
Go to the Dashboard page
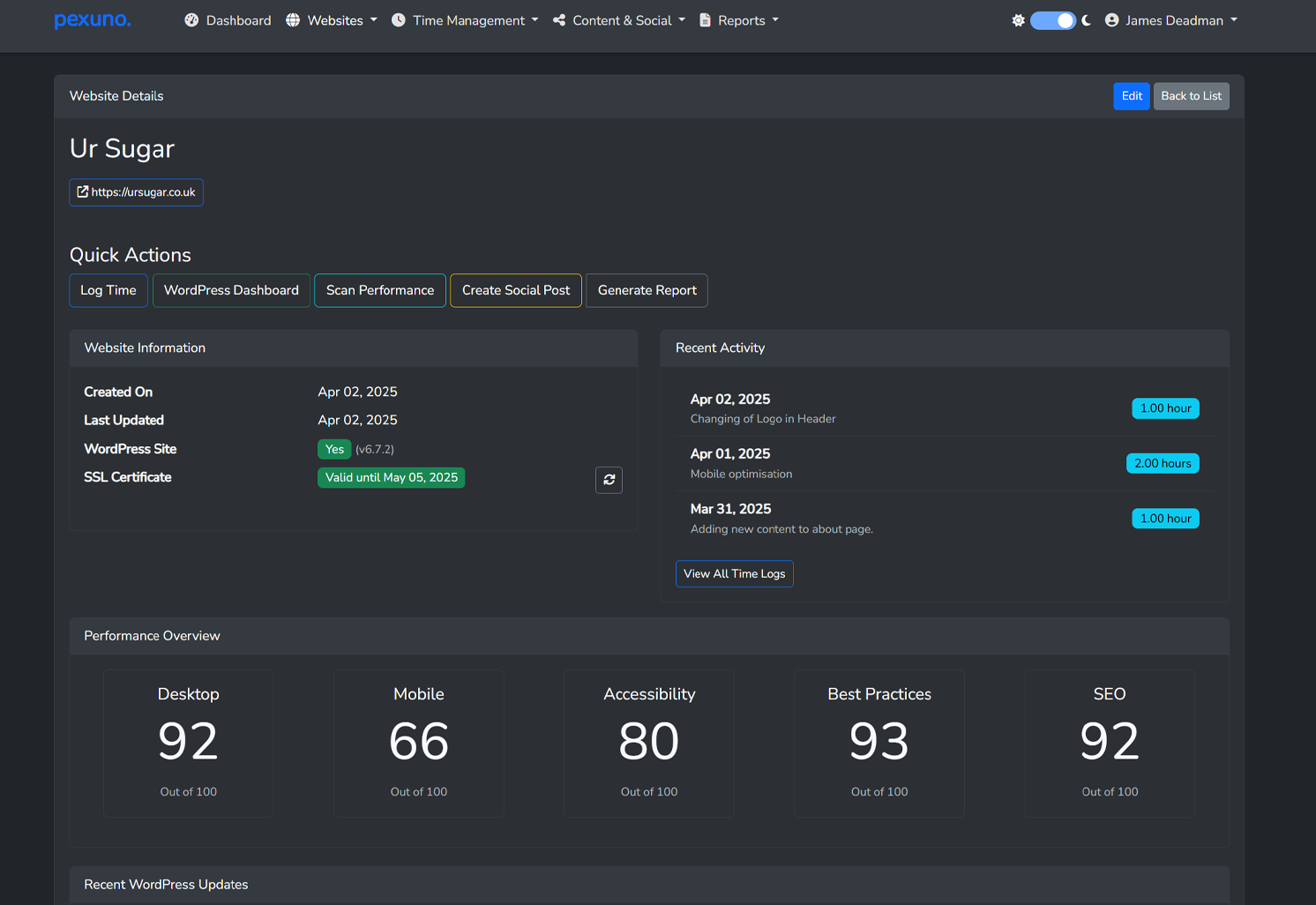coord(228,20)
